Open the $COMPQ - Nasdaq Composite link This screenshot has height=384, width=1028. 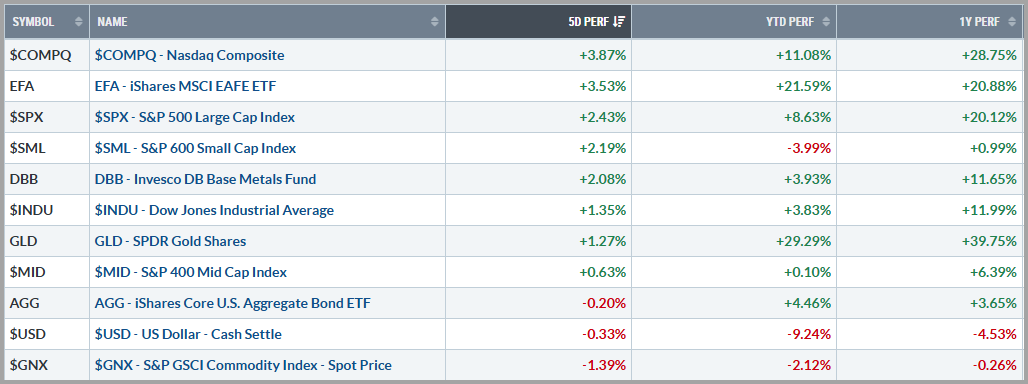[190, 56]
